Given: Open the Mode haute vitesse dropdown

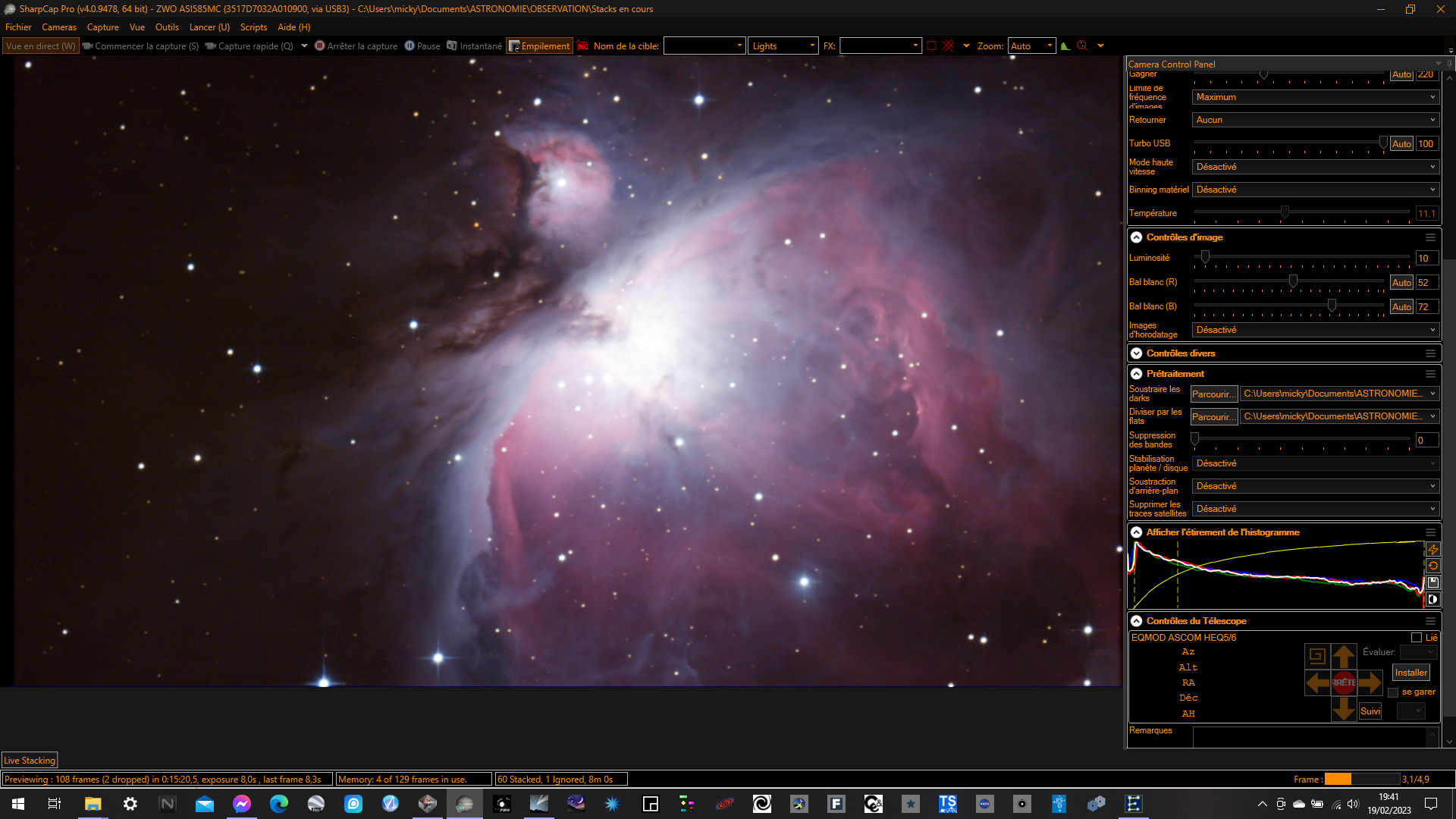Looking at the screenshot, I should pos(1316,167).
